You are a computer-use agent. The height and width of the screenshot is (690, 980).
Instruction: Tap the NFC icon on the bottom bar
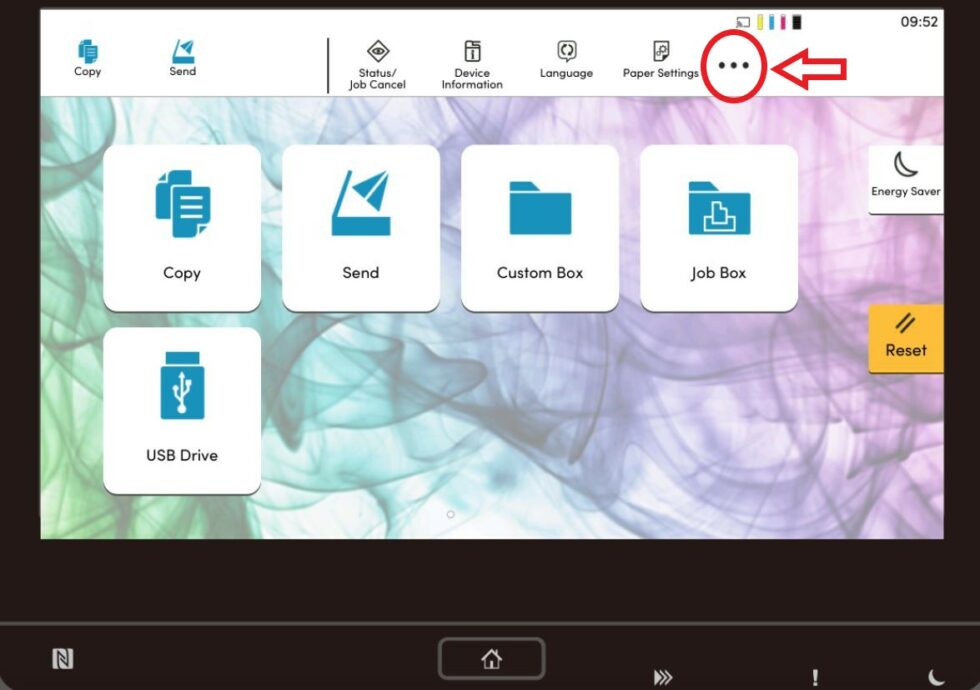tap(63, 657)
